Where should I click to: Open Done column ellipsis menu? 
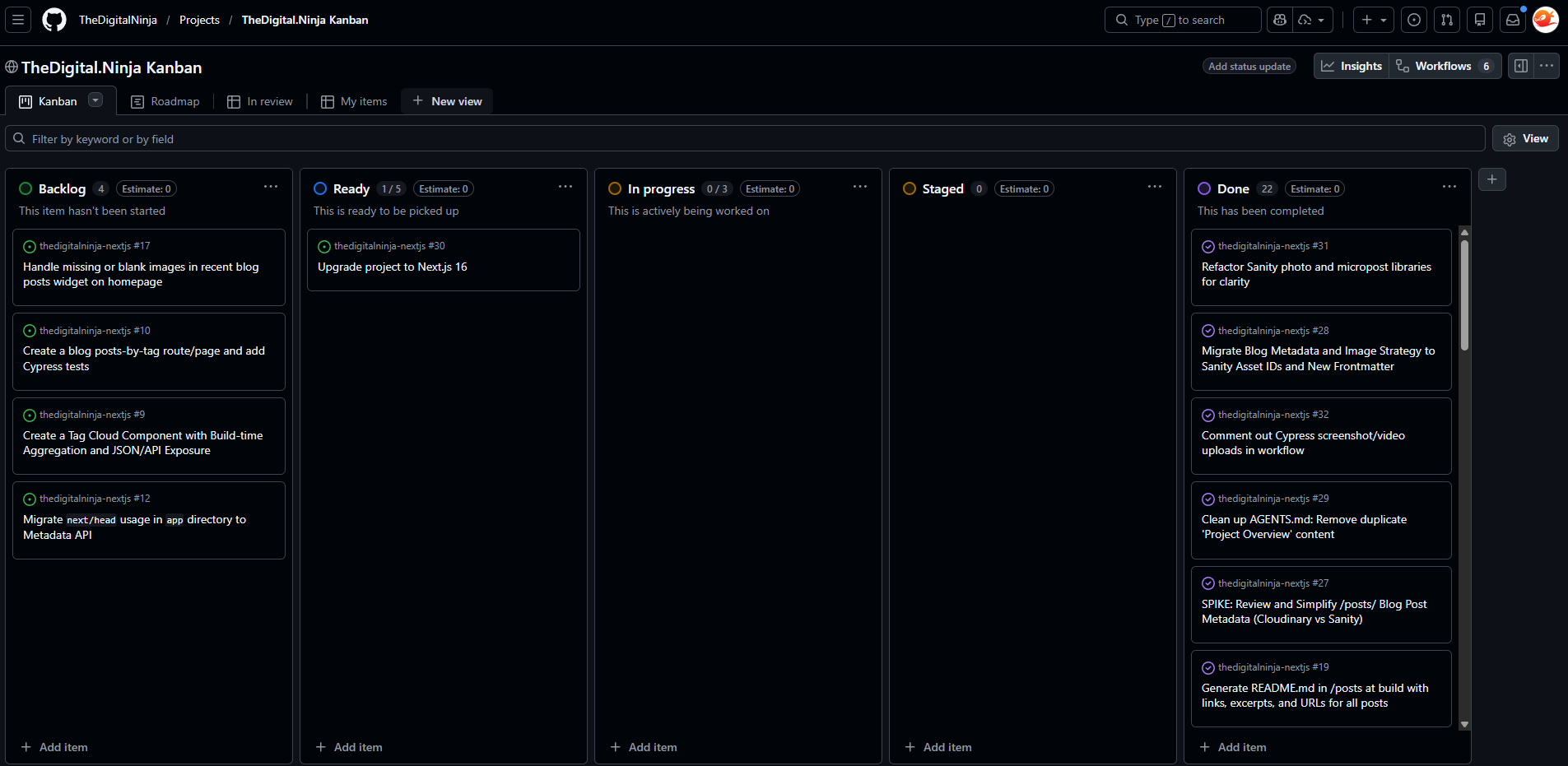click(1449, 187)
